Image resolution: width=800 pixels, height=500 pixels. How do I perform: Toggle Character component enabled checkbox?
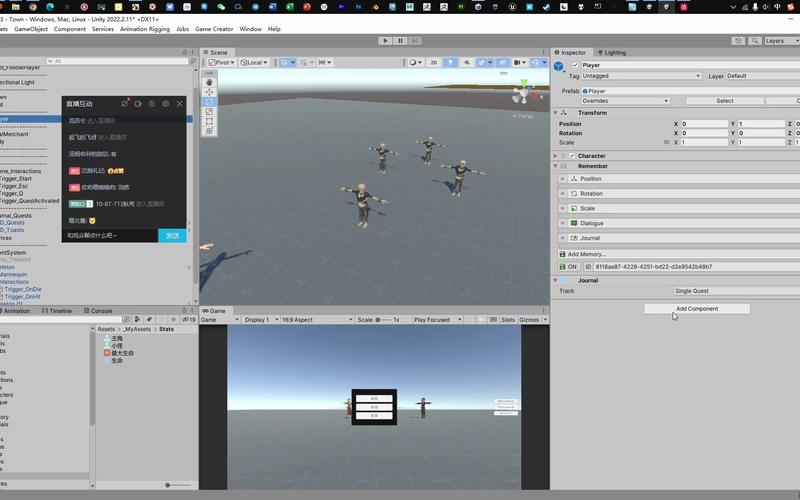tap(572, 156)
